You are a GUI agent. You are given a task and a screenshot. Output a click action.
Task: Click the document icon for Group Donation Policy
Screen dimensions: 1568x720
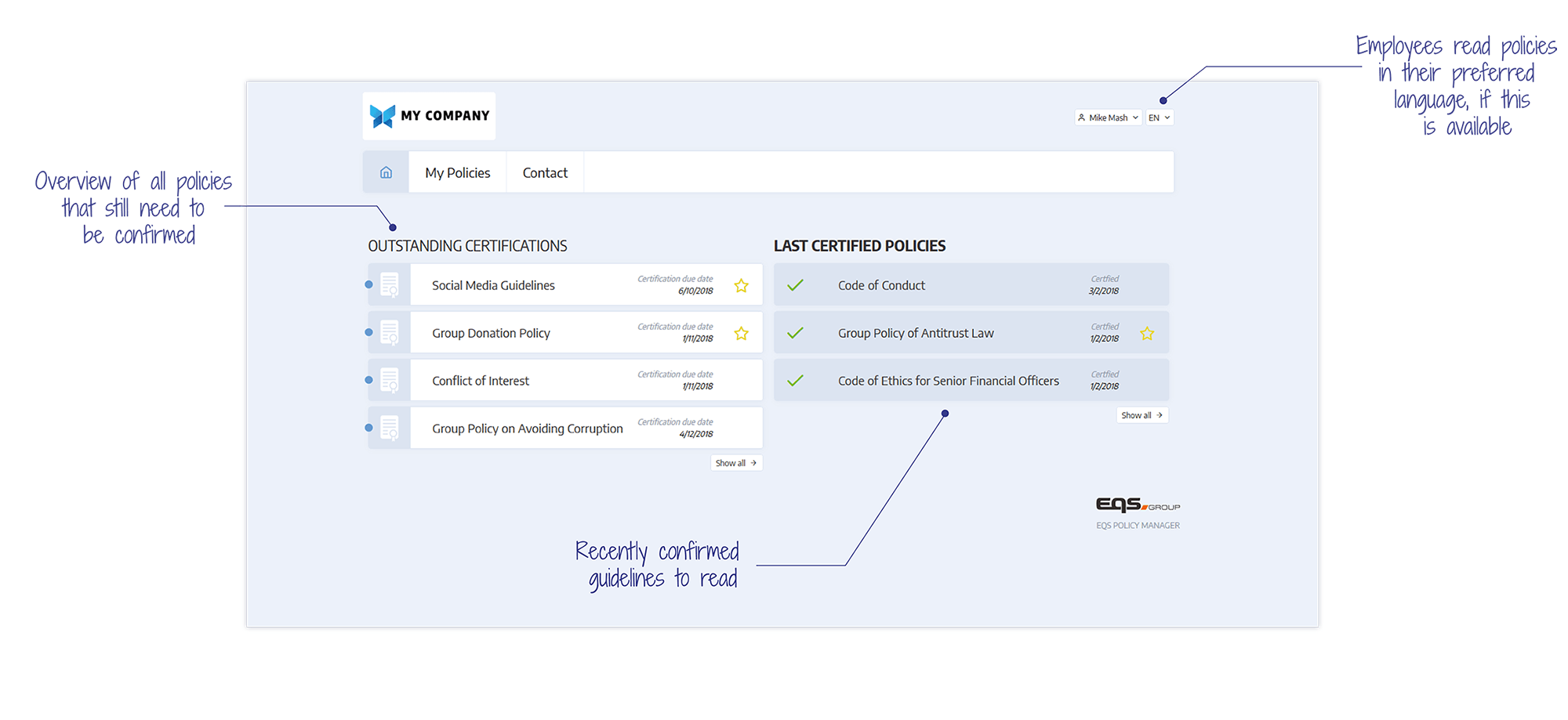click(x=390, y=333)
